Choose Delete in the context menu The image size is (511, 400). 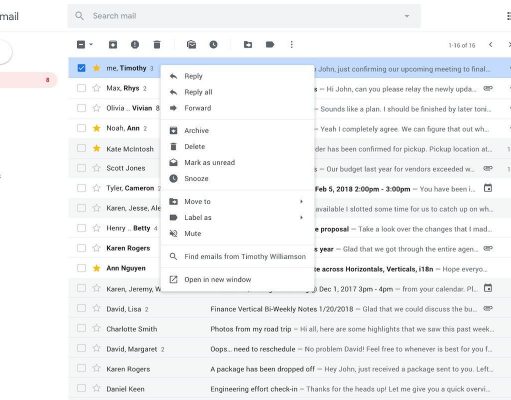click(x=237, y=147)
